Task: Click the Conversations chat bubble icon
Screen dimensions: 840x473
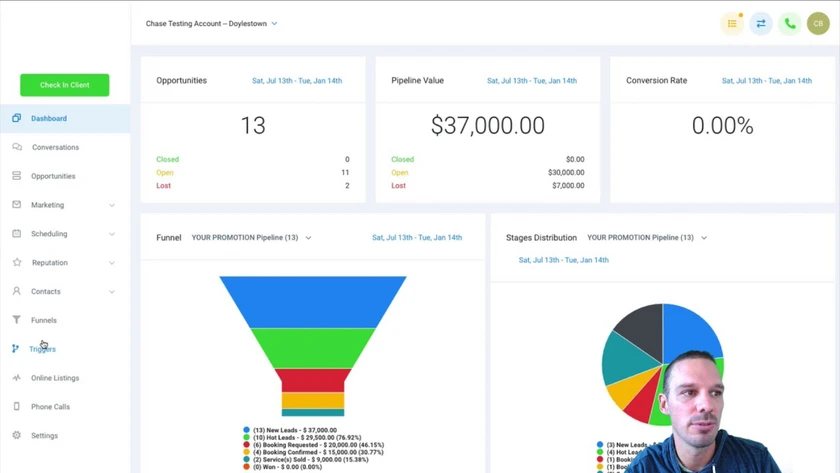Action: pos(17,147)
